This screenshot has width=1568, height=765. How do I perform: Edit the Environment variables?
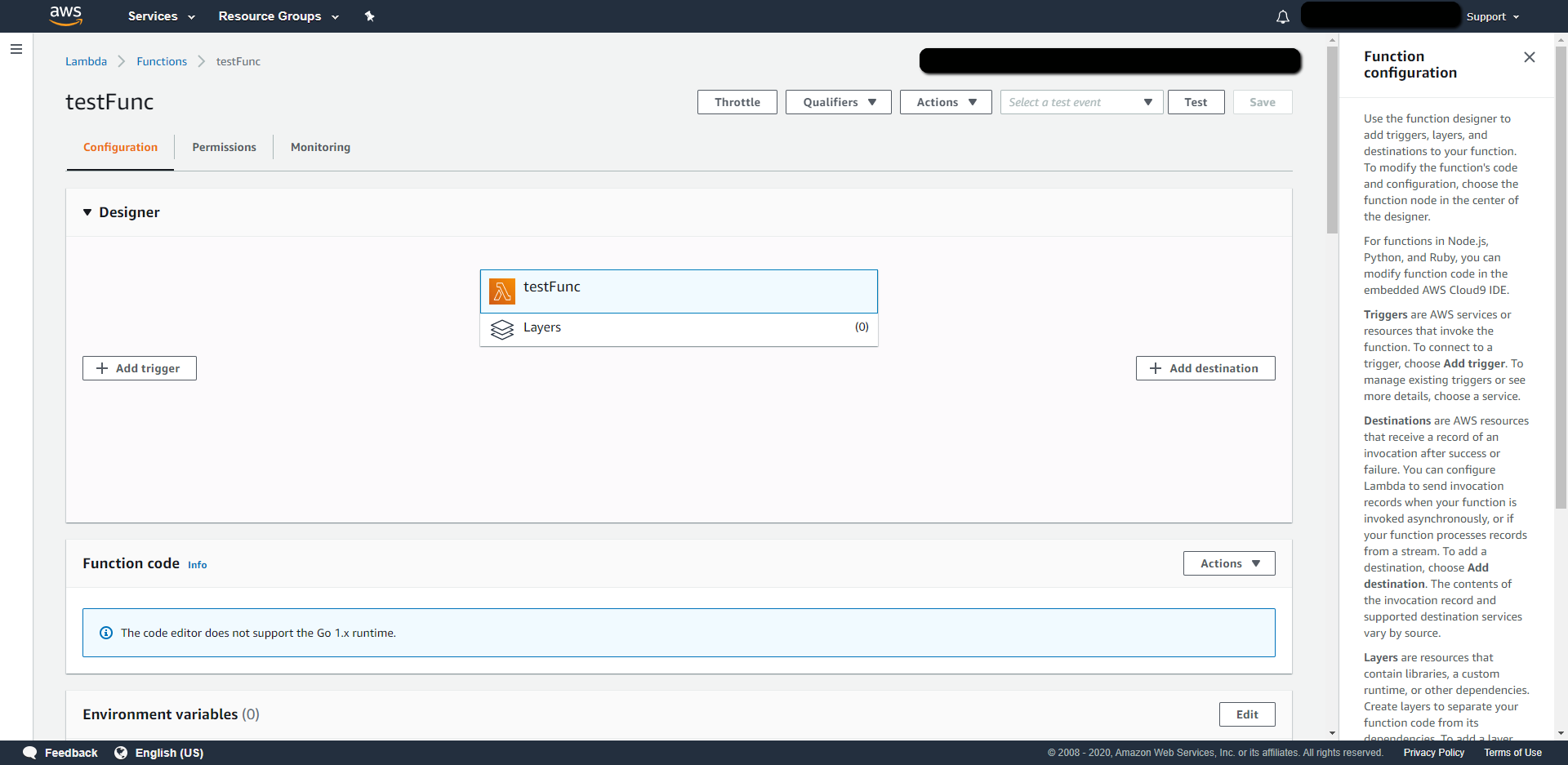[x=1247, y=714]
